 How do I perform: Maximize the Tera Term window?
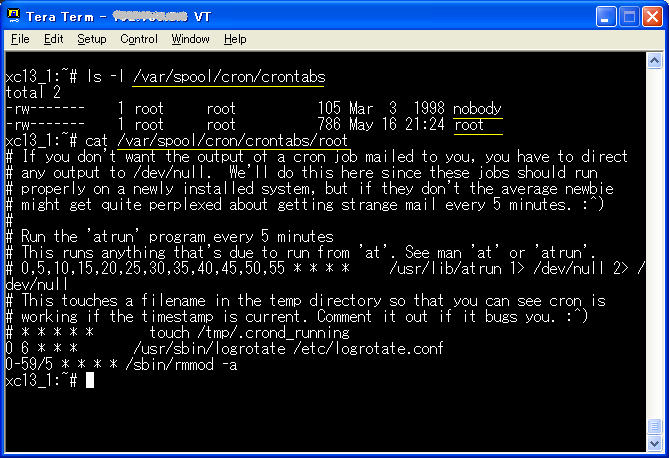pos(630,17)
